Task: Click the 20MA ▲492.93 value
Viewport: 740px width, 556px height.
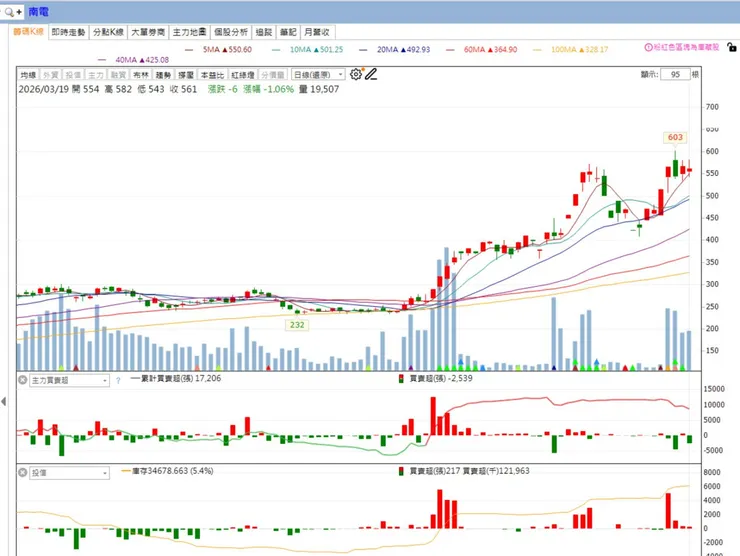Action: 404,50
